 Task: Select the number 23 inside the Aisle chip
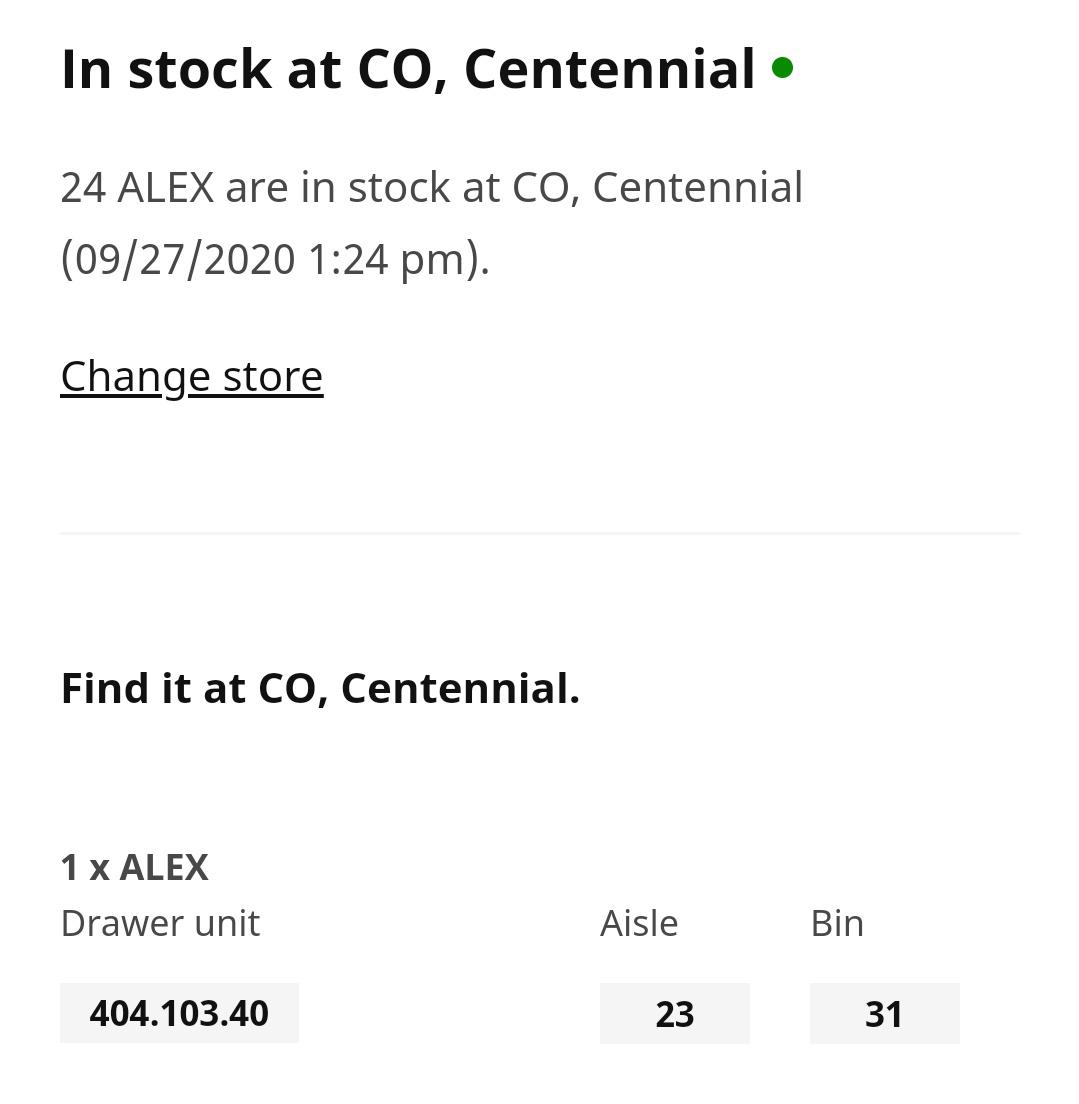(x=674, y=1012)
